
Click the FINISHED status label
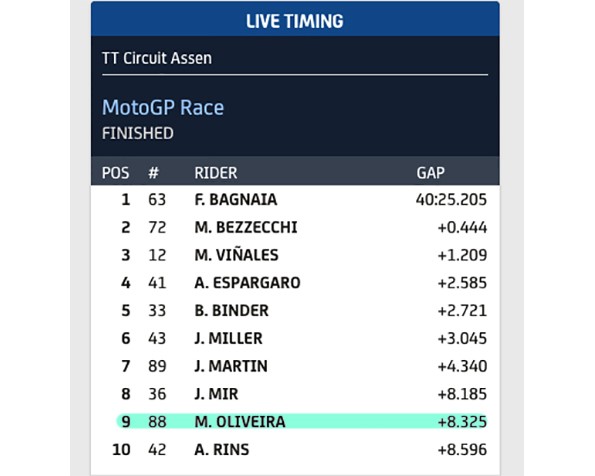[137, 133]
